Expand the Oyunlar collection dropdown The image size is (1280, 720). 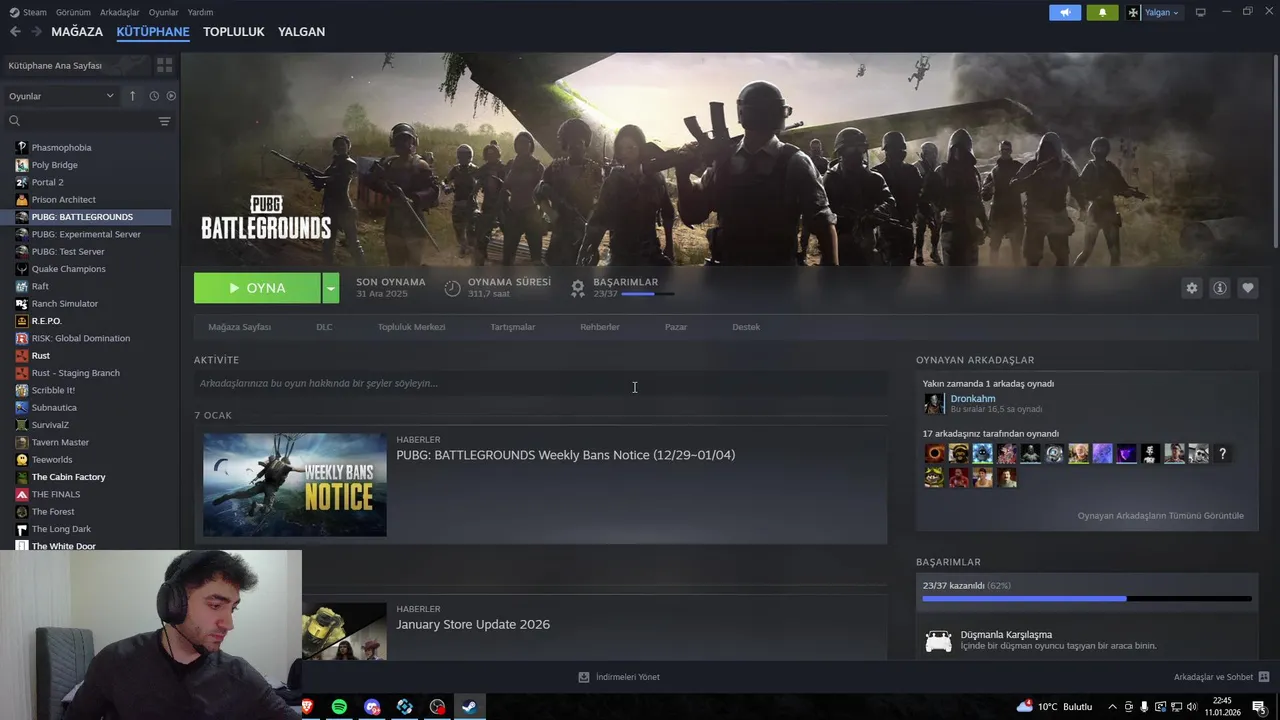[x=62, y=96]
